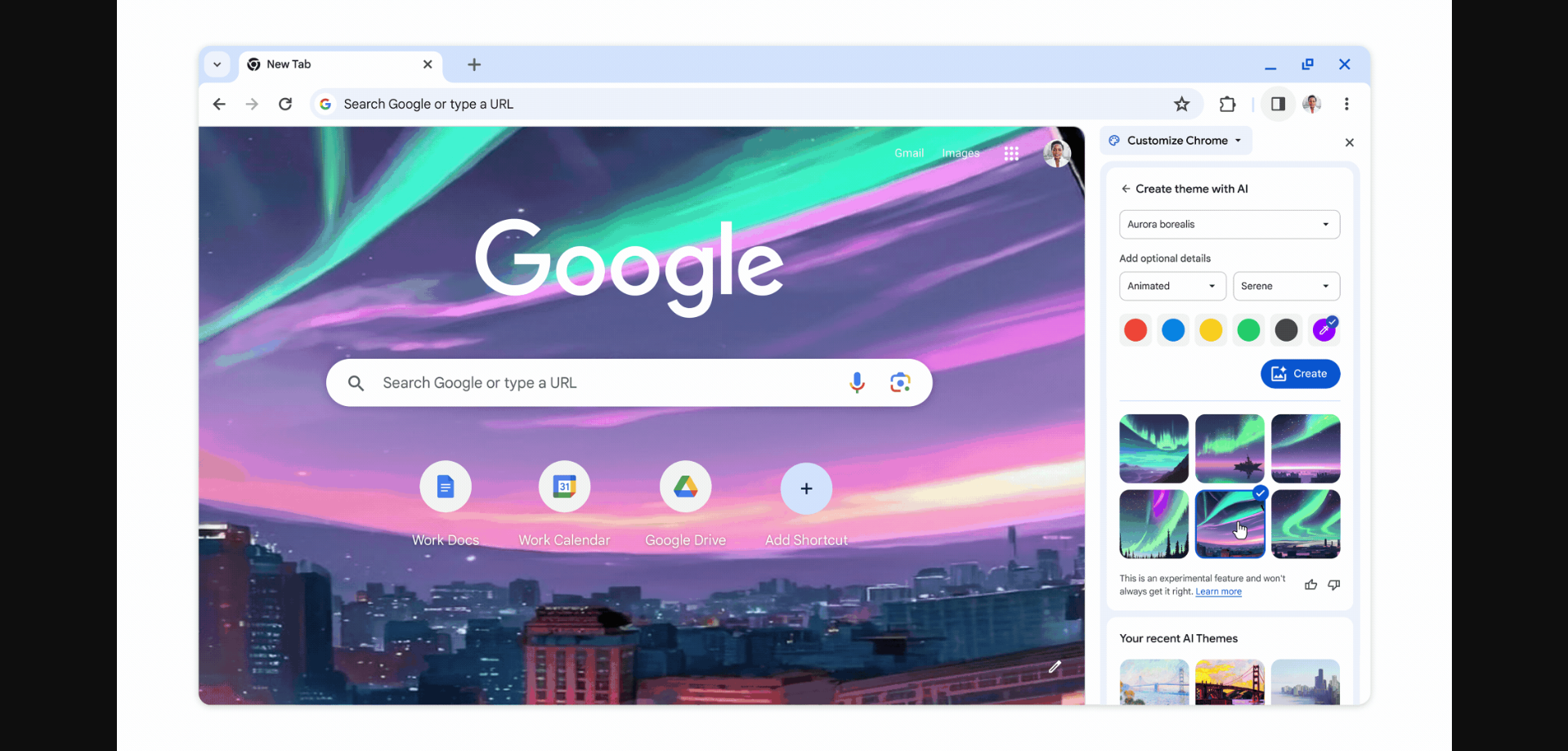This screenshot has width=1568, height=751.
Task: Give a thumbs up to the AI theme
Action: pyautogui.click(x=1310, y=584)
